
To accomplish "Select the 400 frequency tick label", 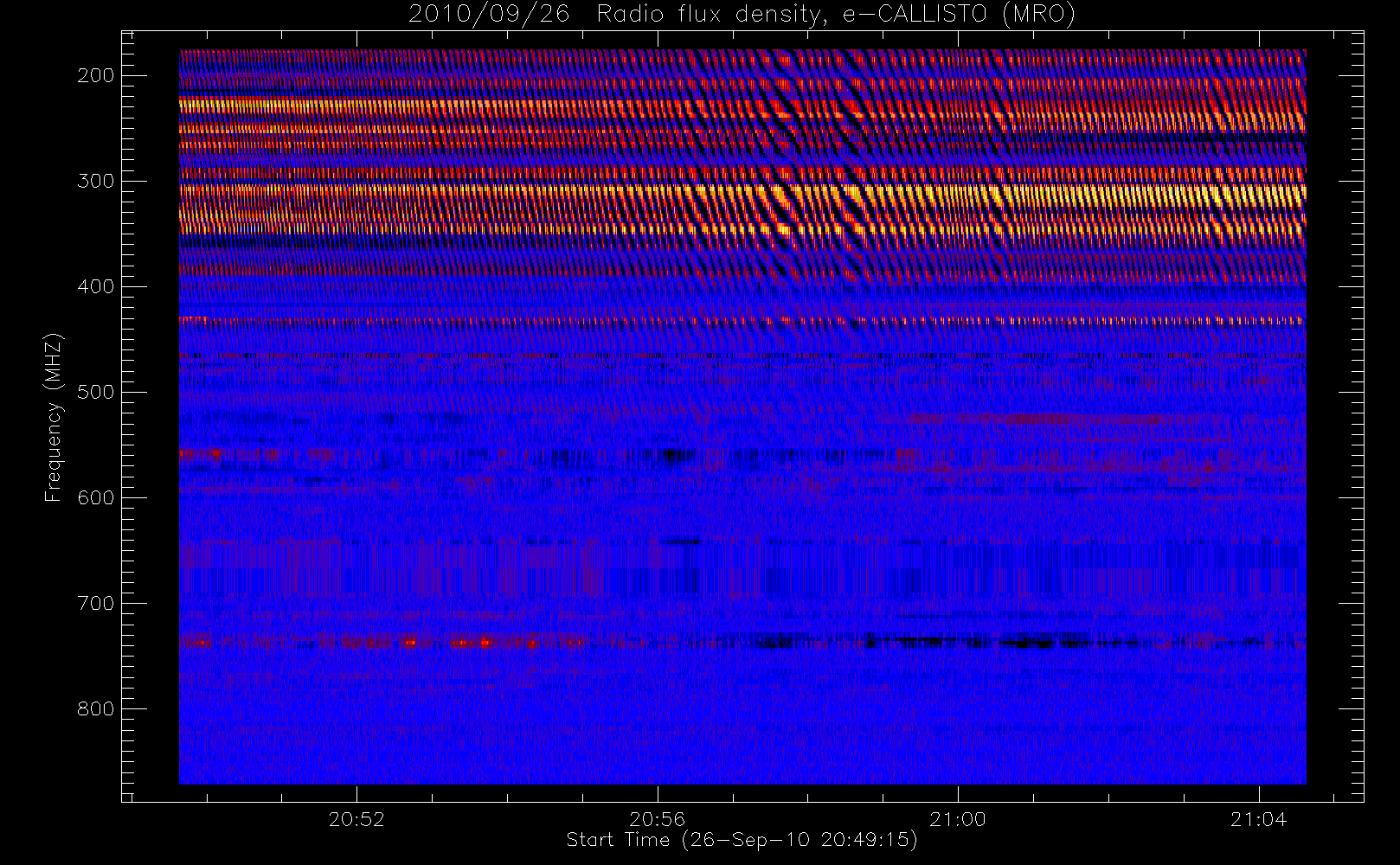I will (95, 286).
